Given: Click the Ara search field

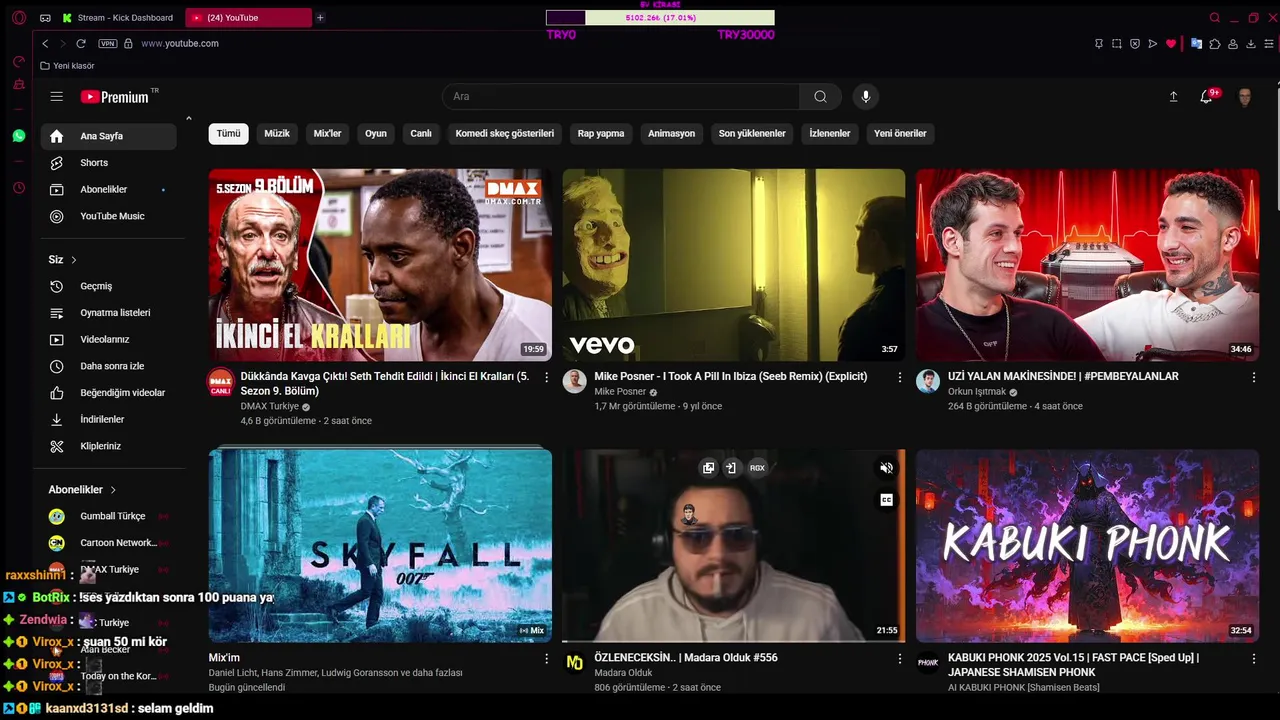Looking at the screenshot, I should click(x=620, y=97).
